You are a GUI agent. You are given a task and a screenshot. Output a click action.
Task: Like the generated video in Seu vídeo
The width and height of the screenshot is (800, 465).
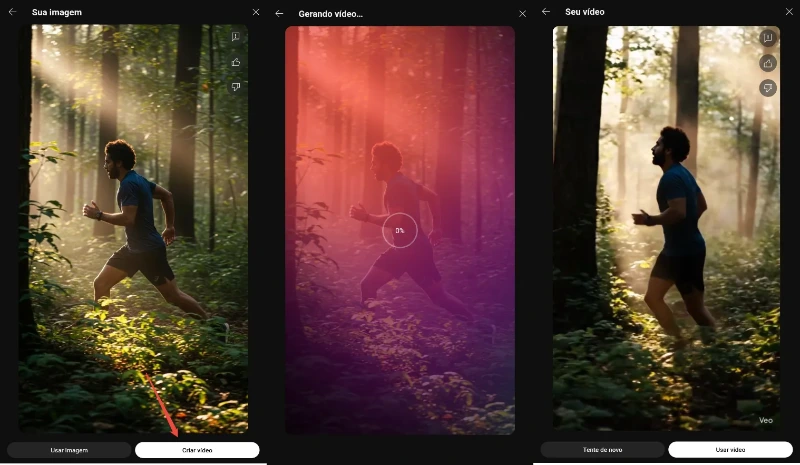click(768, 63)
